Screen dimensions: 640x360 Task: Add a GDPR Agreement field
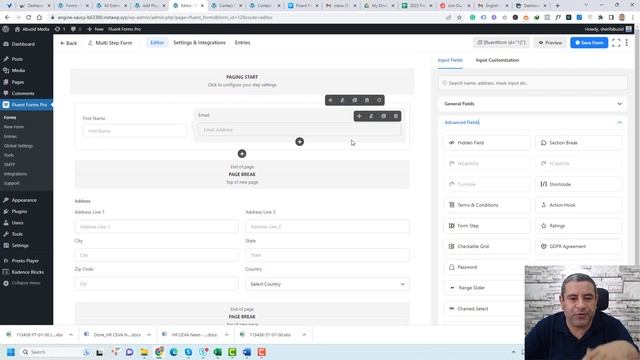point(578,247)
